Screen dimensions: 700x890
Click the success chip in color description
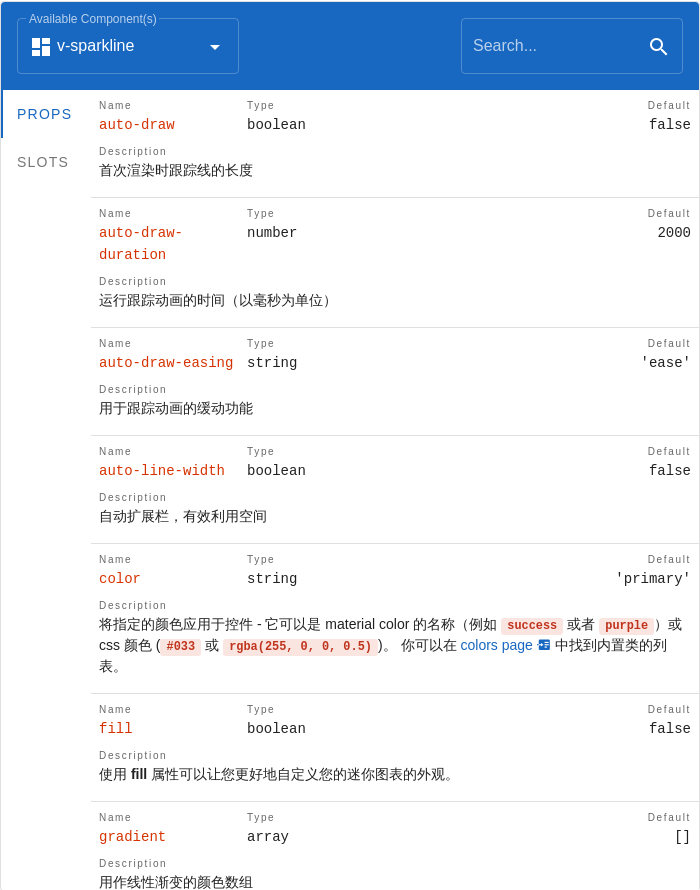[x=531, y=625]
